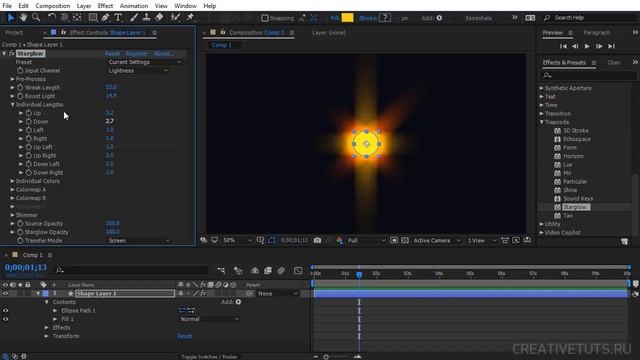
Task: Collapse Individual Lengths group
Action: point(13,104)
